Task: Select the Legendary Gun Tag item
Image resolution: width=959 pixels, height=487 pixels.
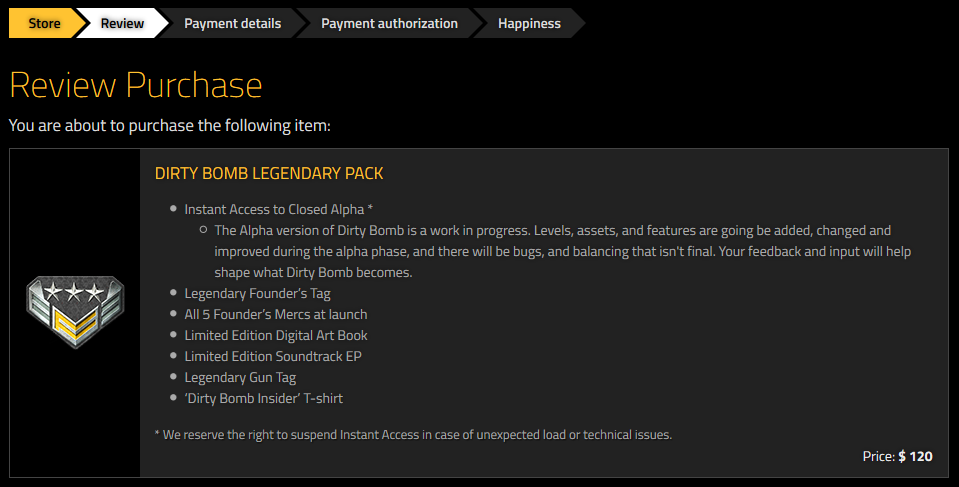Action: tap(240, 377)
